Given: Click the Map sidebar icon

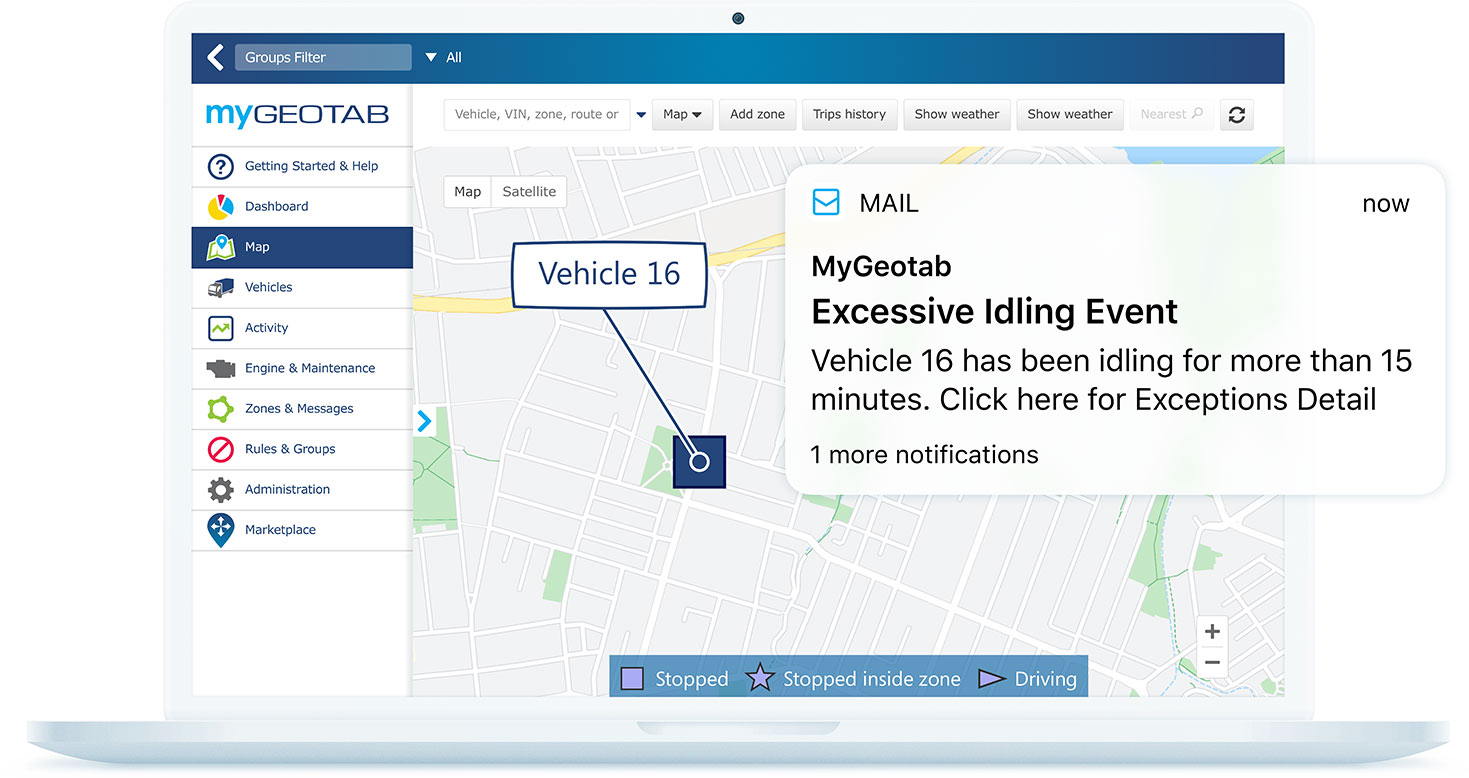Looking at the screenshot, I should 220,247.
